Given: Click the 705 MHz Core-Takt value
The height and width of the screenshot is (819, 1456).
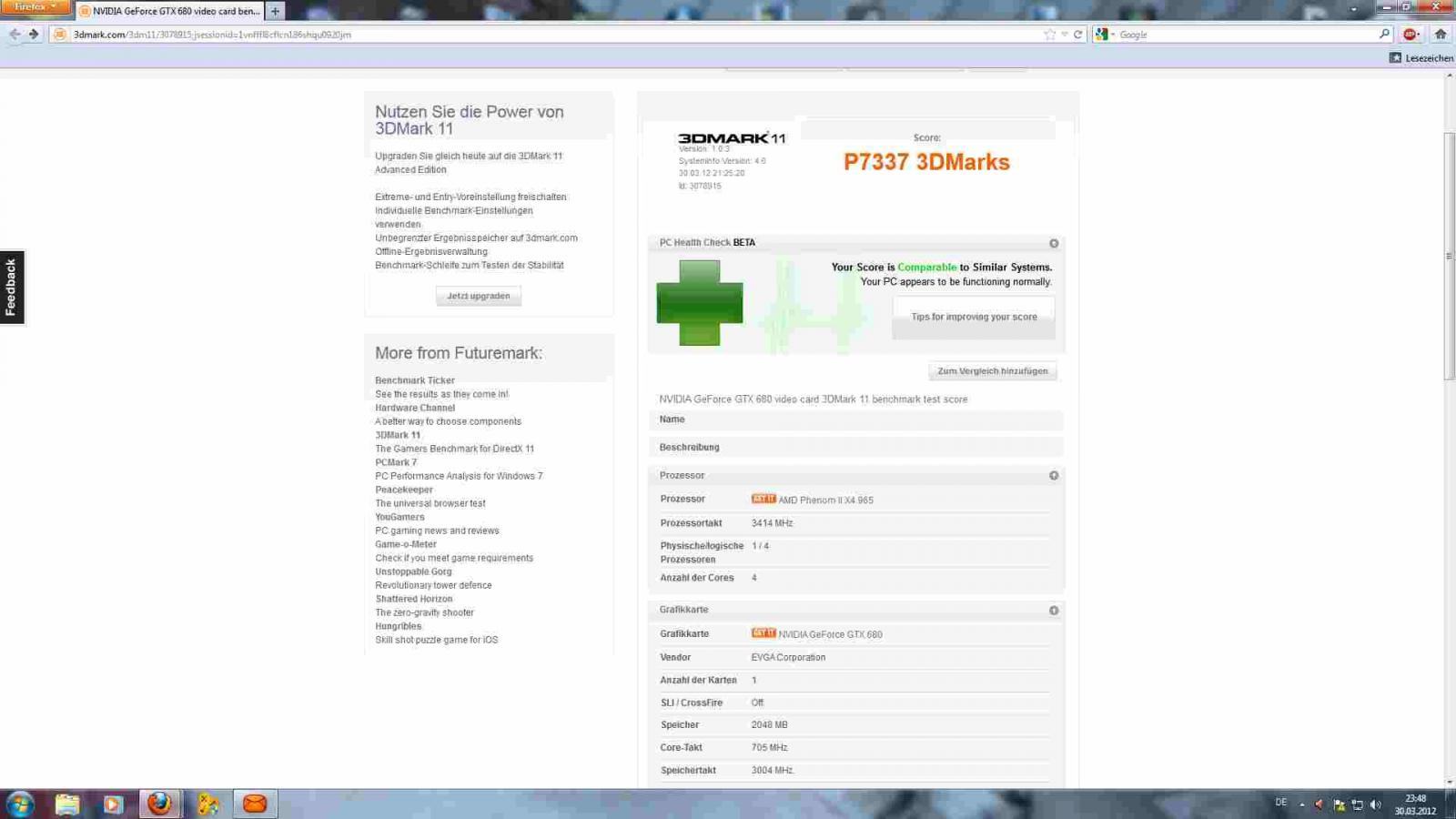Looking at the screenshot, I should coord(770,748).
